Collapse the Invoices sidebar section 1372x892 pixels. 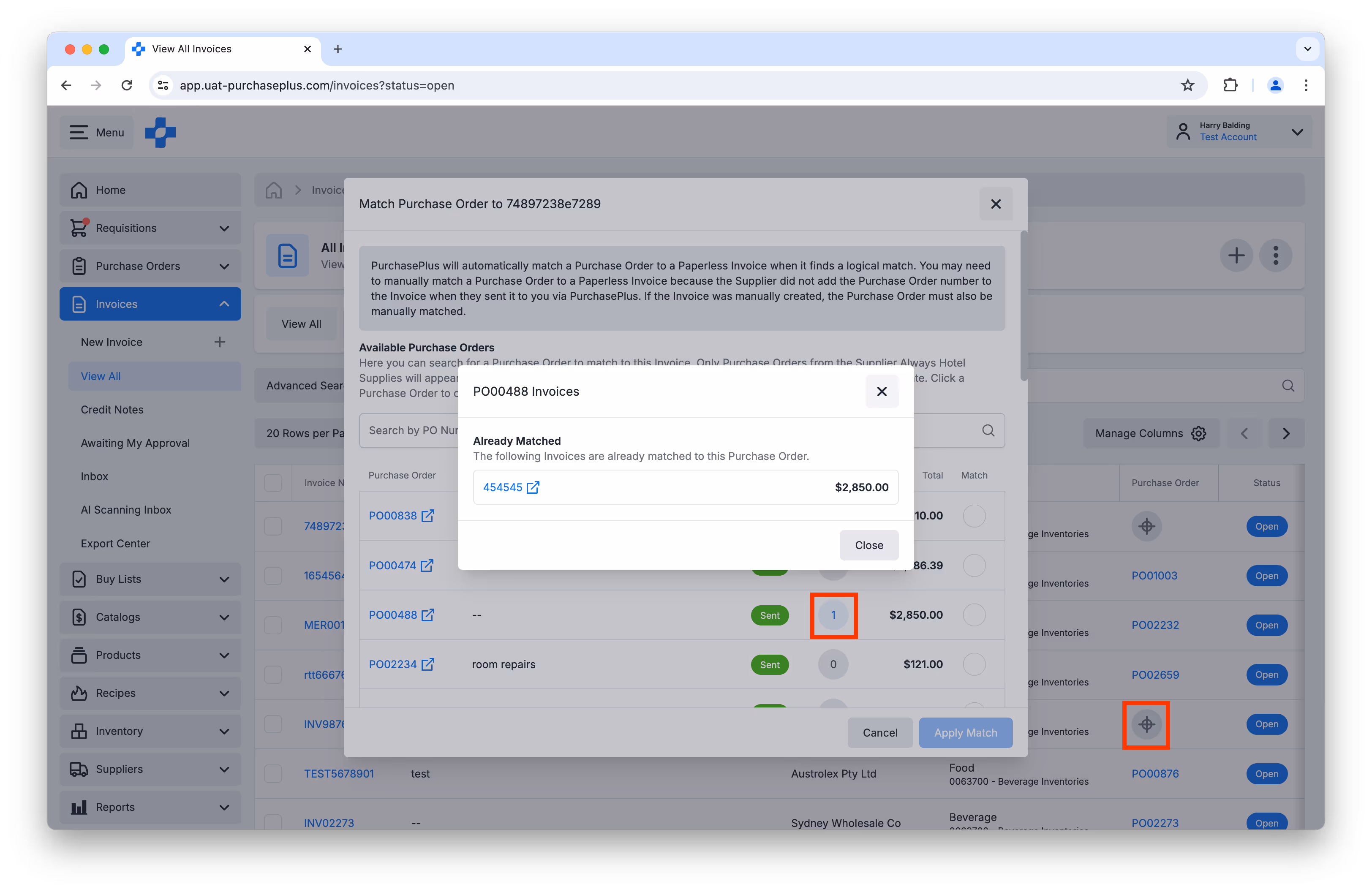[x=224, y=304]
